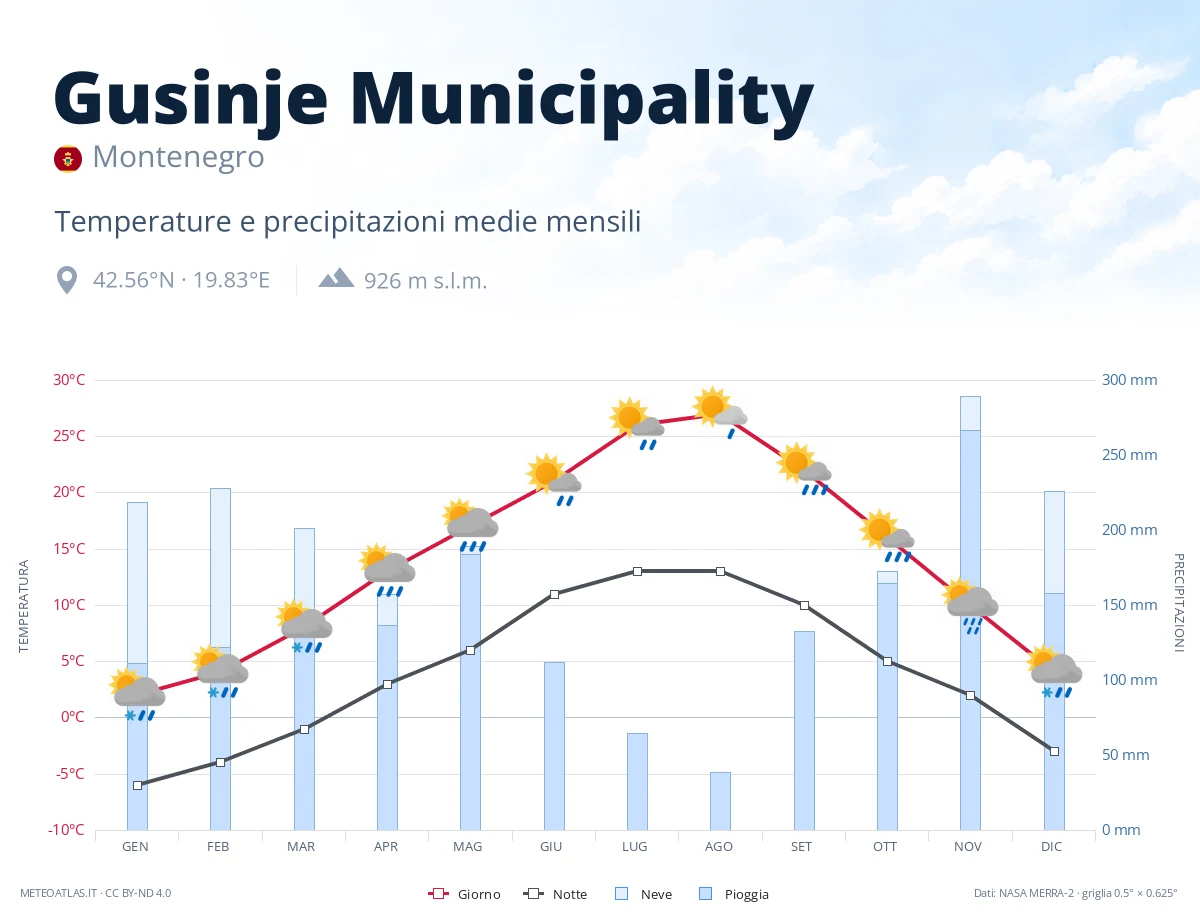Screen dimensions: 1200x920
Task: Click the AGO month label
Action: click(718, 847)
